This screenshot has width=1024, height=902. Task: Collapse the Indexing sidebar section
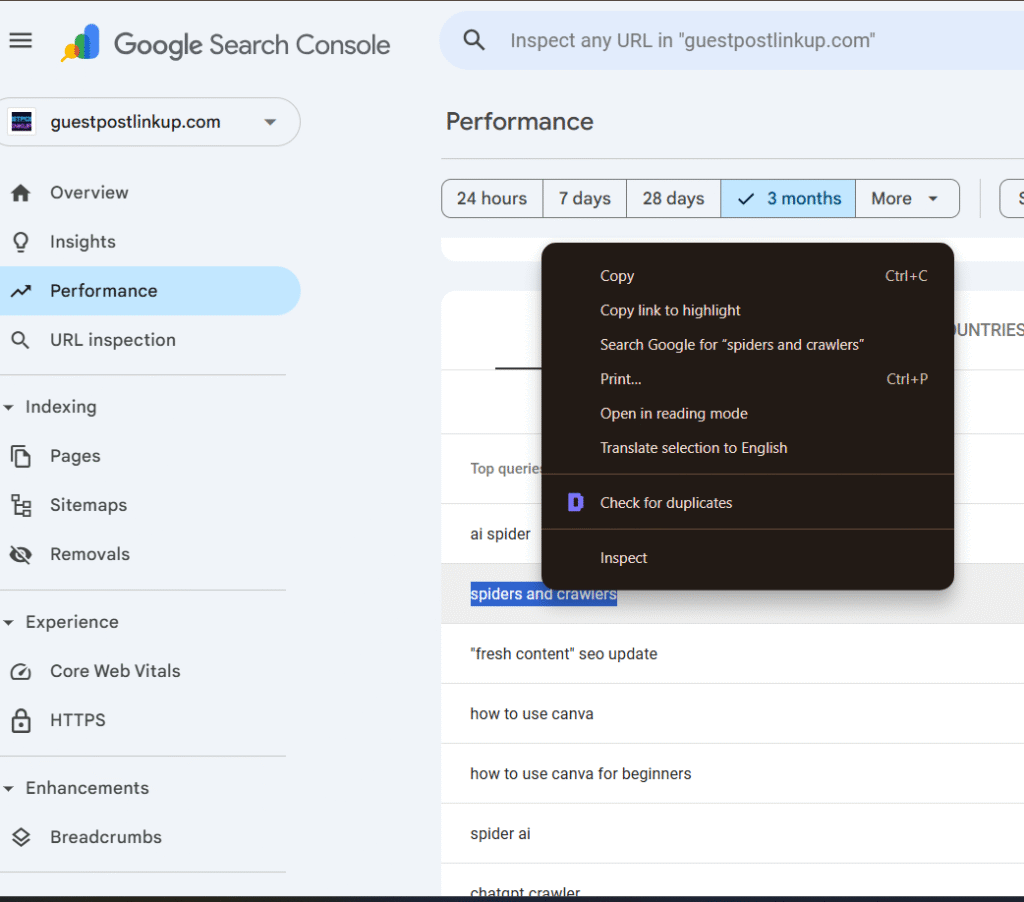[x=9, y=407]
